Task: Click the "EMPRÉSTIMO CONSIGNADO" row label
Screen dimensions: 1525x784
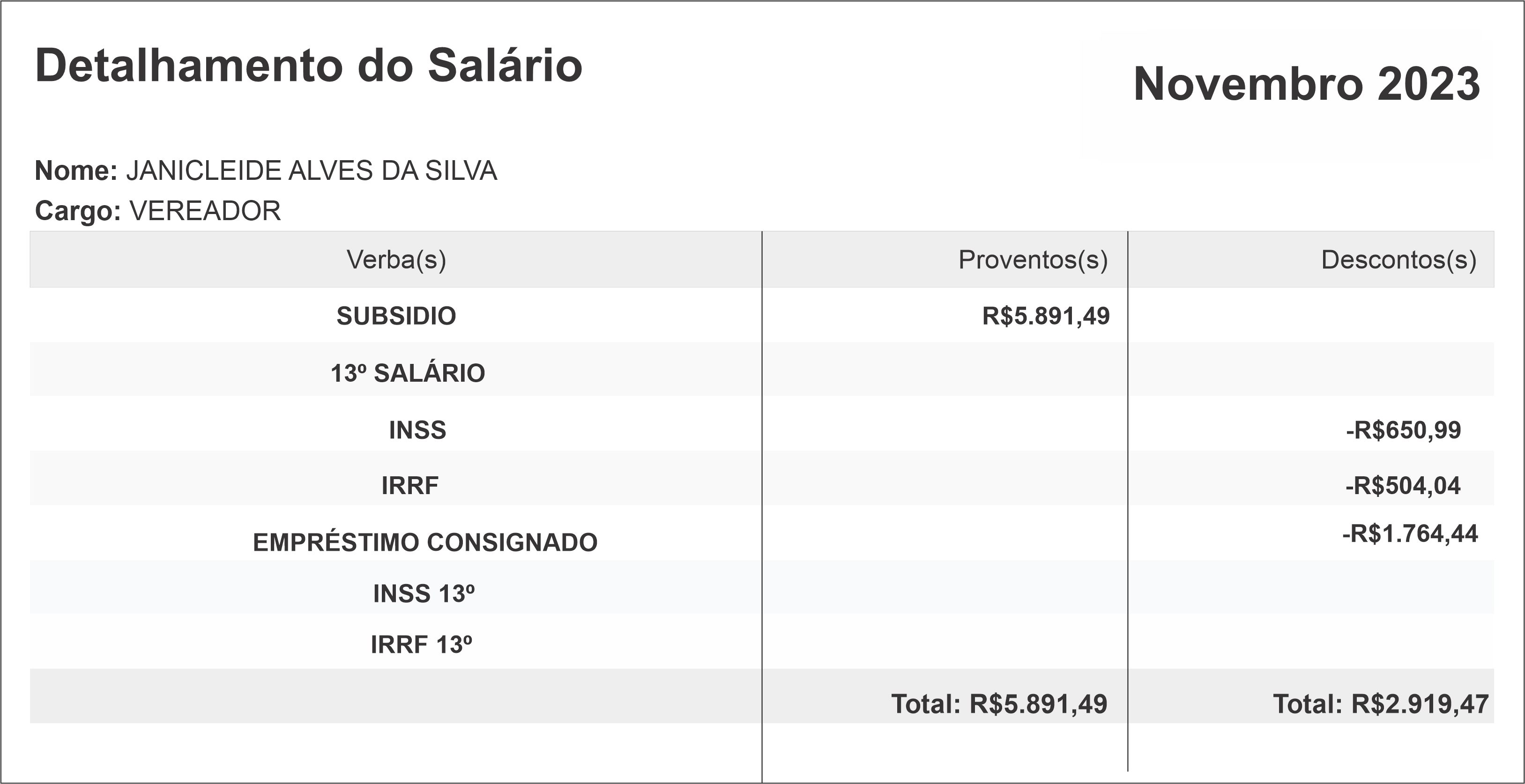Action: coord(425,543)
